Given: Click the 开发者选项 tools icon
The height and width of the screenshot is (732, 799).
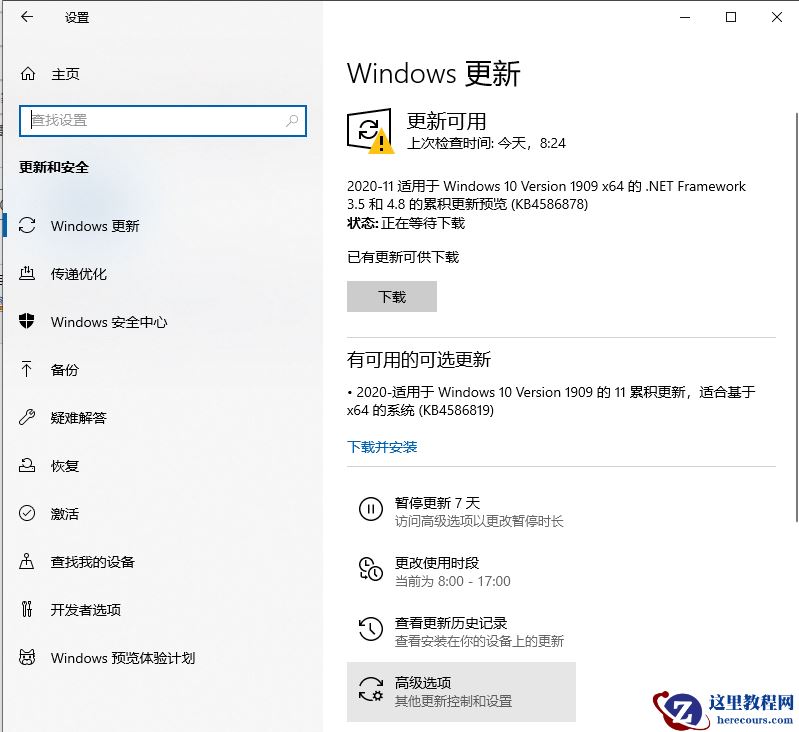Looking at the screenshot, I should (x=27, y=609).
